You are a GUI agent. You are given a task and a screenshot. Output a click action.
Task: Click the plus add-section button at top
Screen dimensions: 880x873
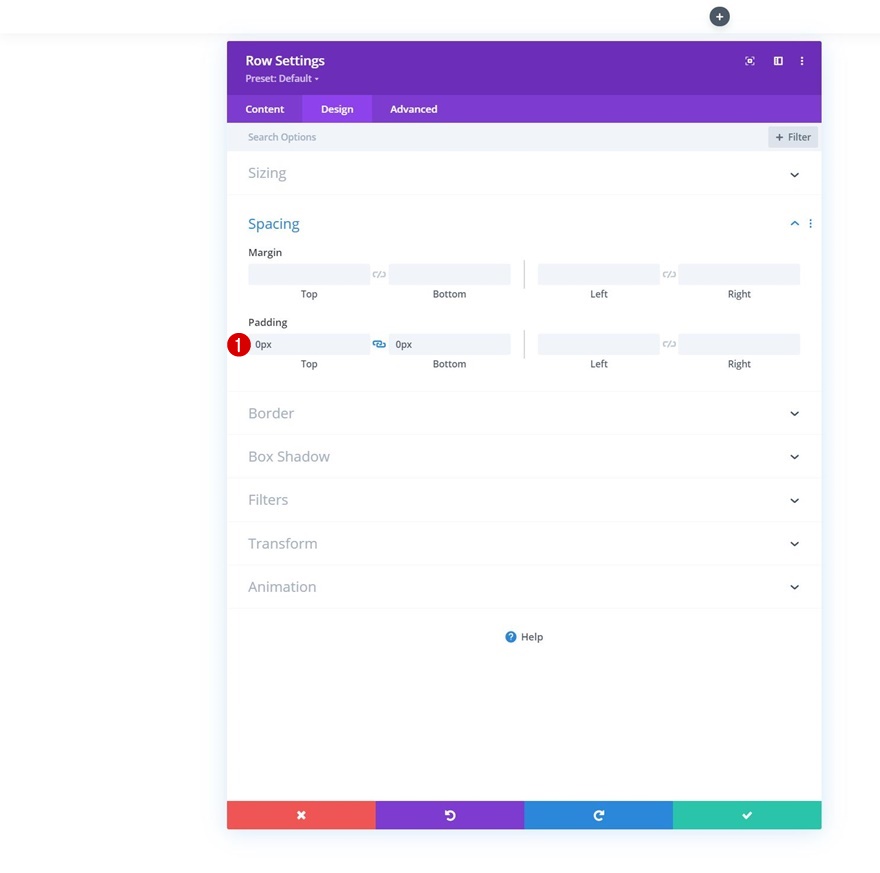coord(719,16)
